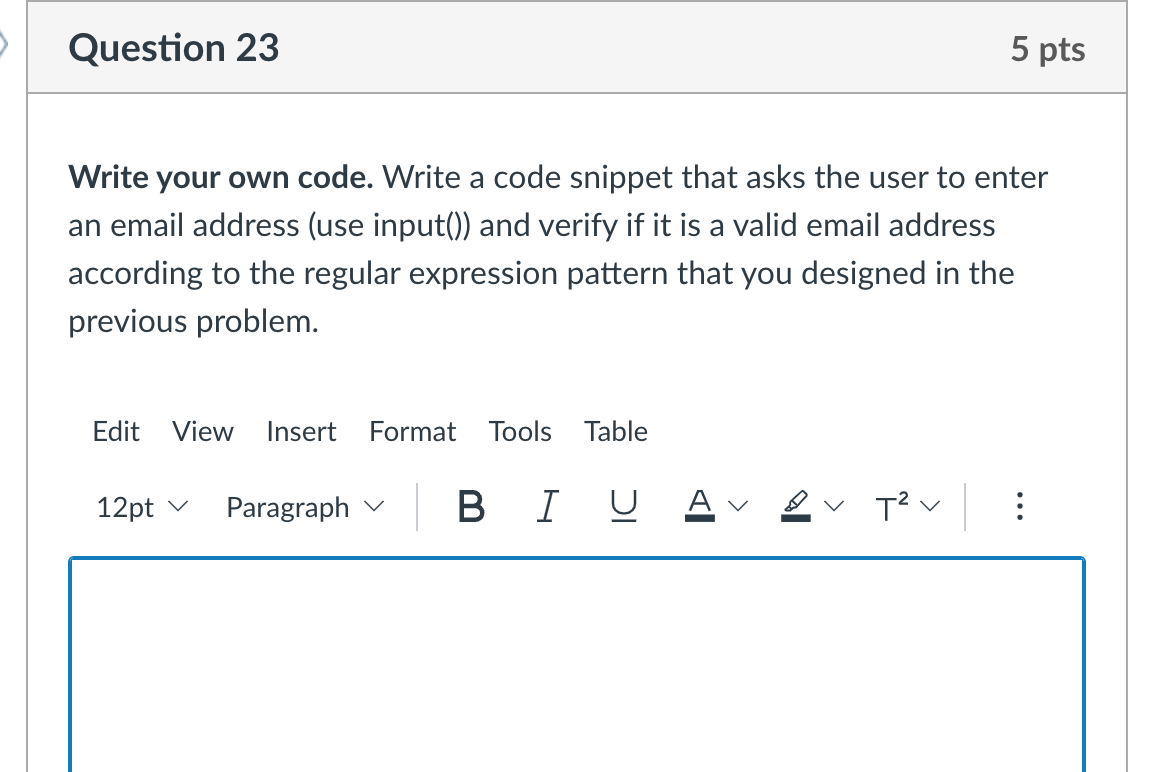Open the Format menu

pyautogui.click(x=412, y=431)
